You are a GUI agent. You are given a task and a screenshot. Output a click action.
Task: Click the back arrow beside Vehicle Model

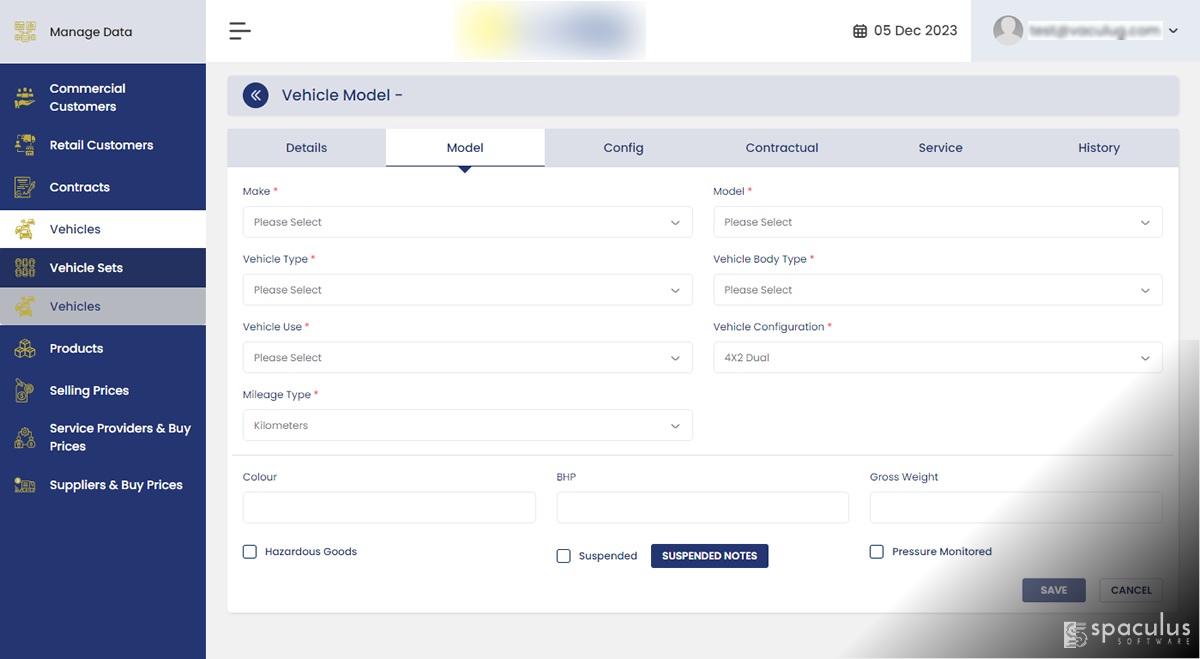pos(256,95)
